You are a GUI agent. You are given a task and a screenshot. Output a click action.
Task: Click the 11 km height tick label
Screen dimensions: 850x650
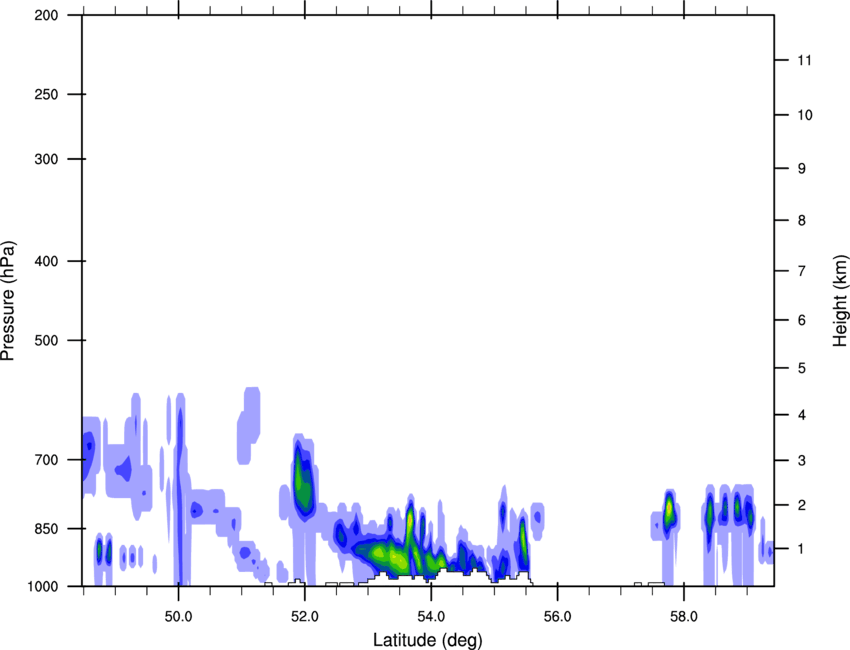pyautogui.click(x=804, y=60)
